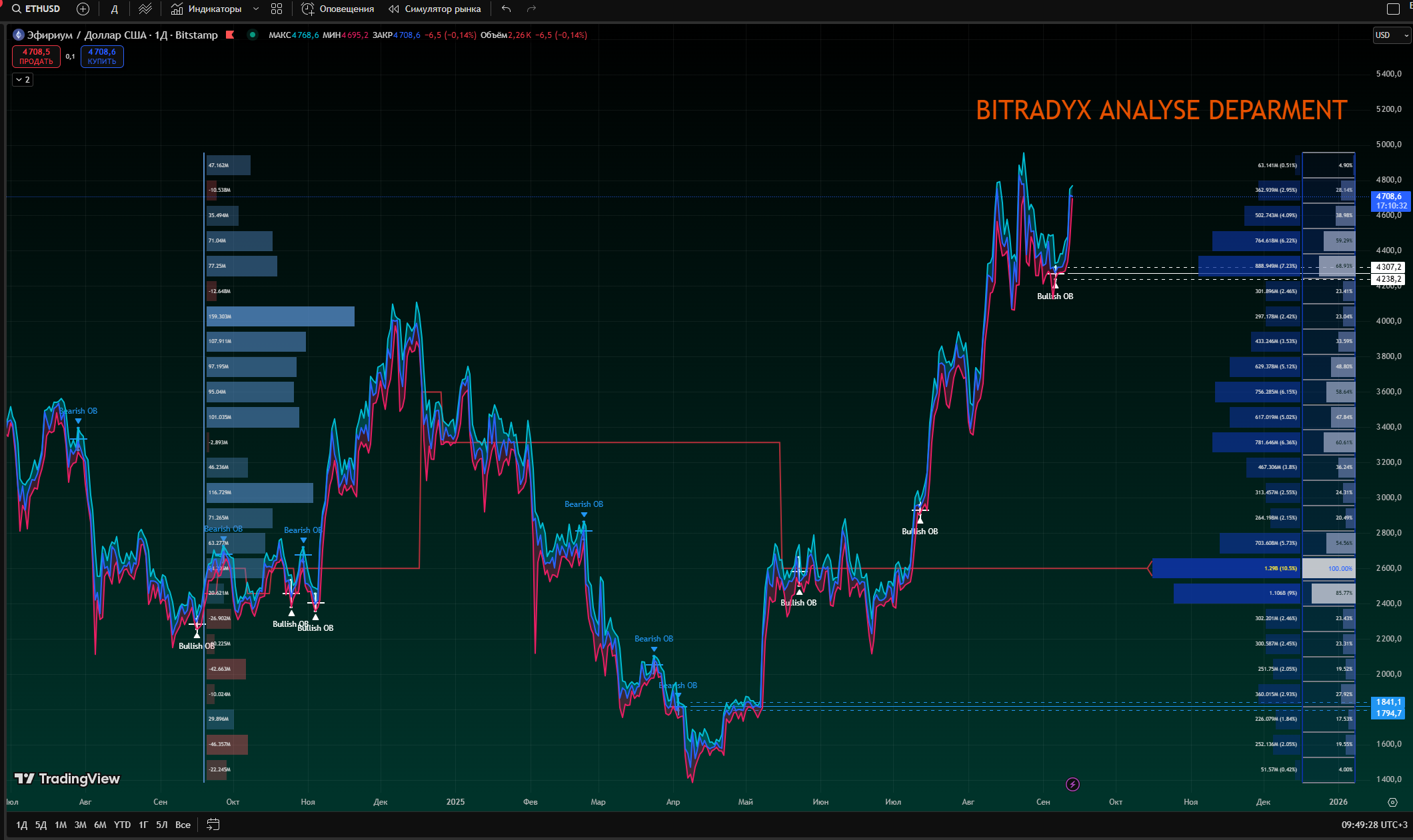
Task: Click the purple lightning event marker icon
Action: pos(1072,784)
